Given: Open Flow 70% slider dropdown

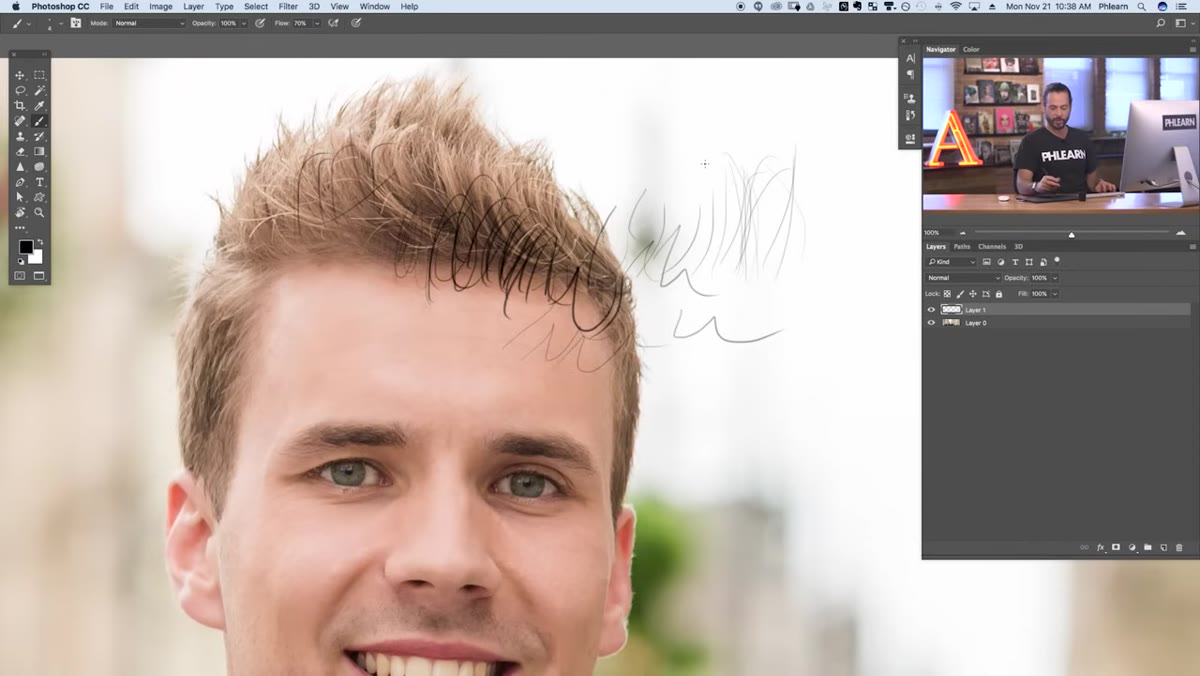Looking at the screenshot, I should tap(317, 22).
